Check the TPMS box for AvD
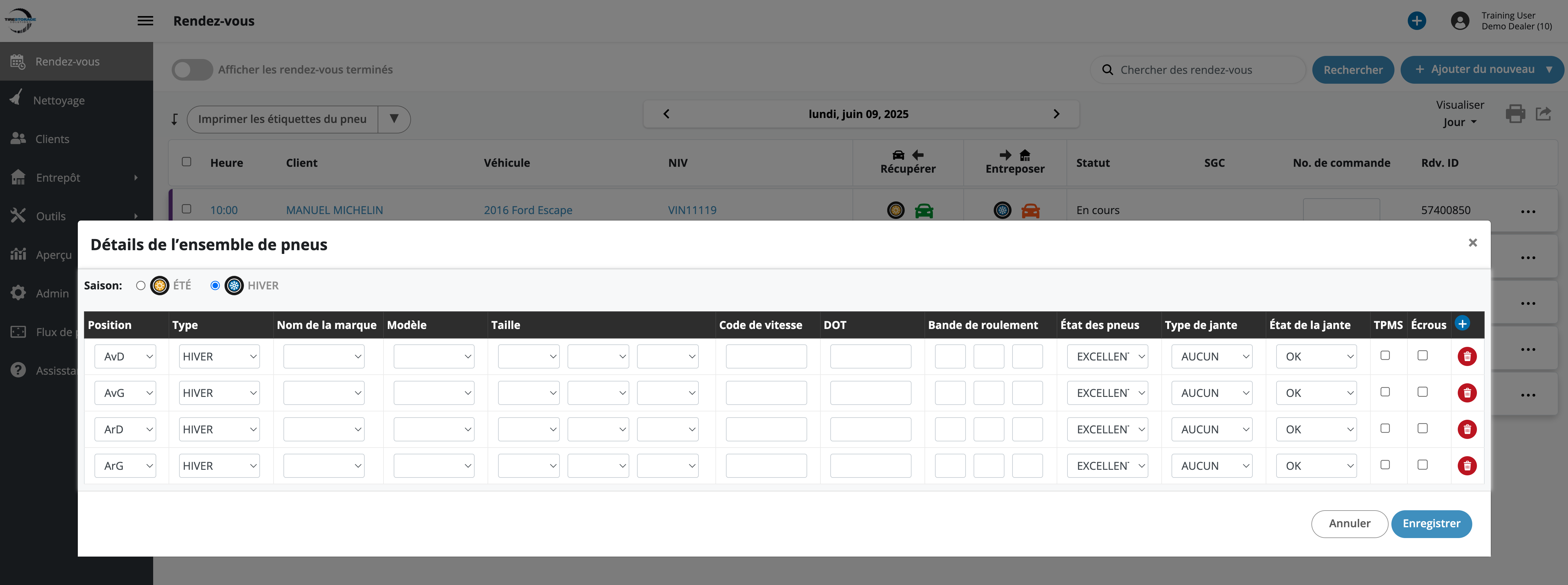 tap(1385, 356)
